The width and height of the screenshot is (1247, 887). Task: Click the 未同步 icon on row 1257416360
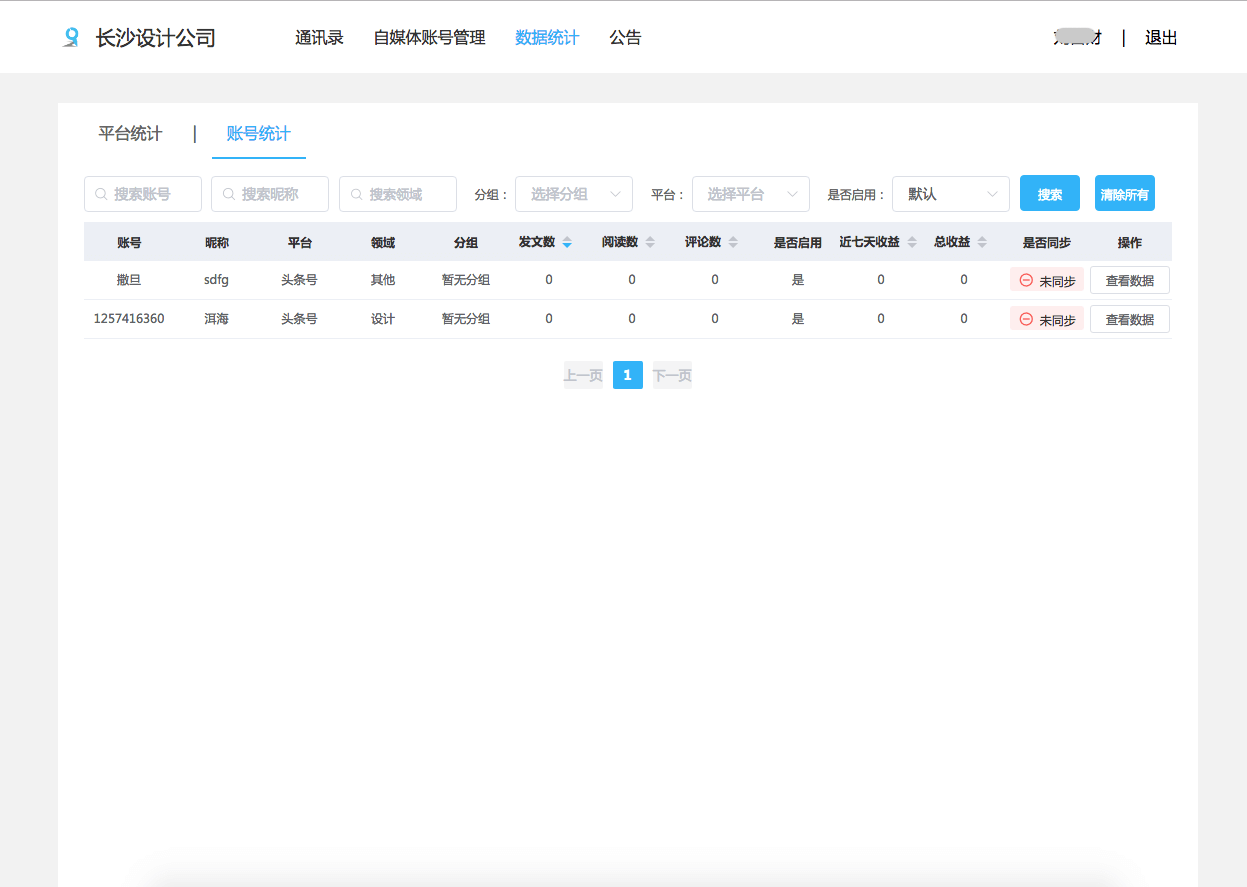[x=1026, y=318]
